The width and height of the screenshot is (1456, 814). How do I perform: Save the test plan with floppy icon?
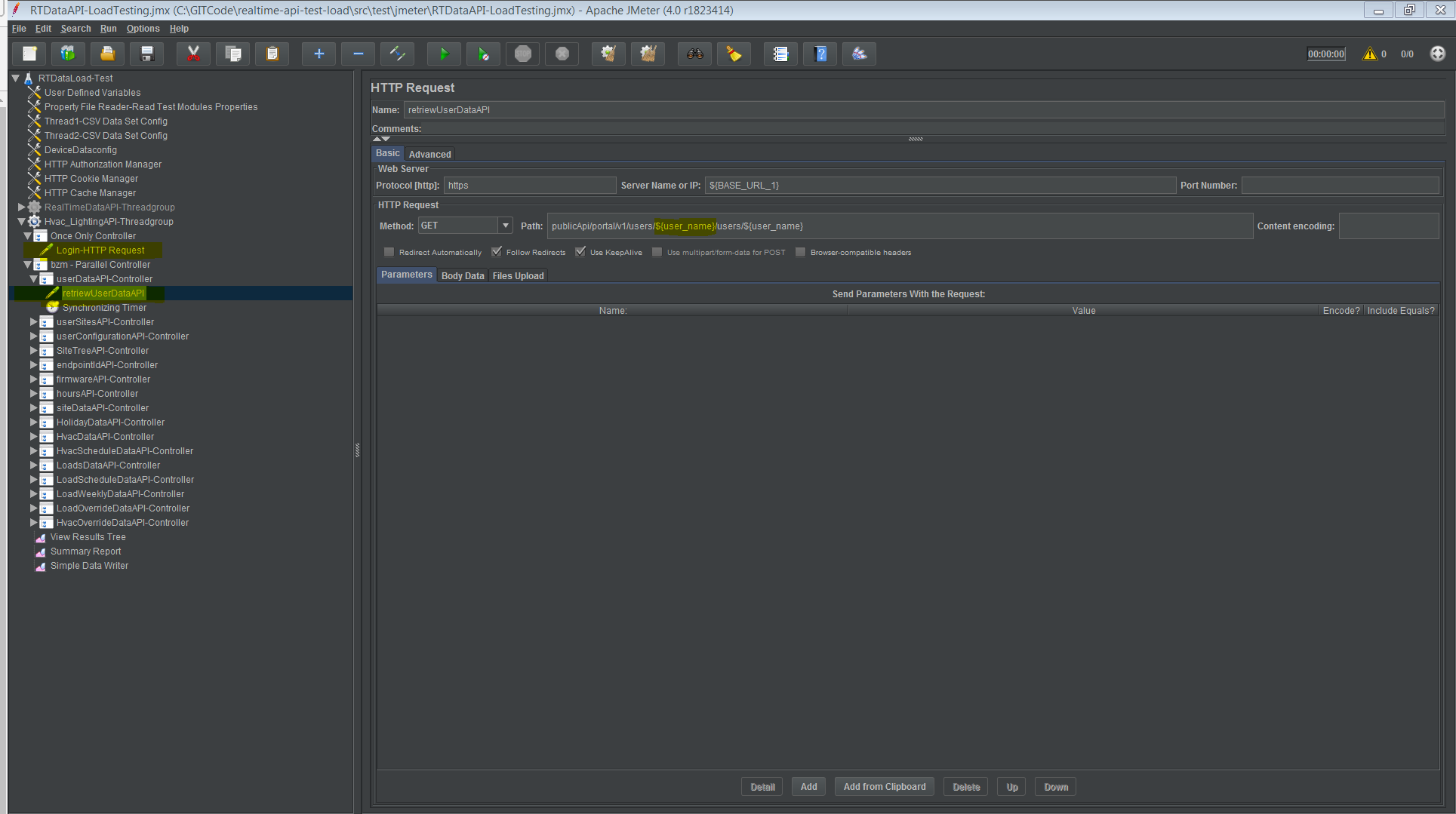147,54
